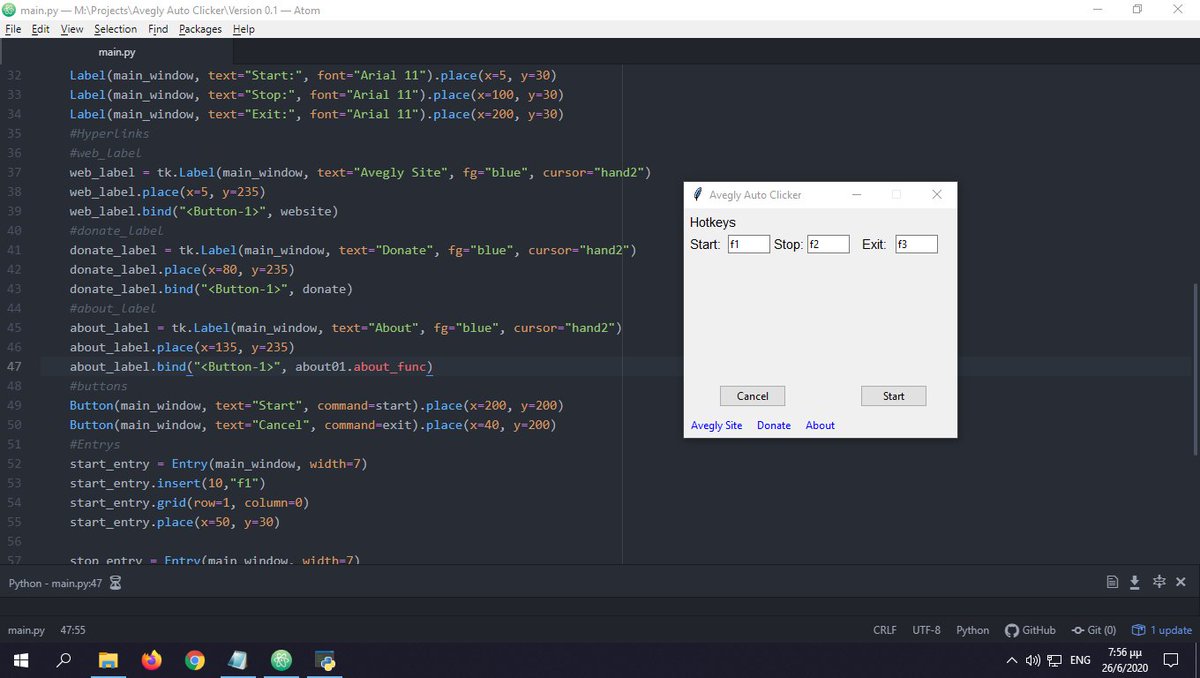Close the Avegly Auto Clicker window

point(937,195)
